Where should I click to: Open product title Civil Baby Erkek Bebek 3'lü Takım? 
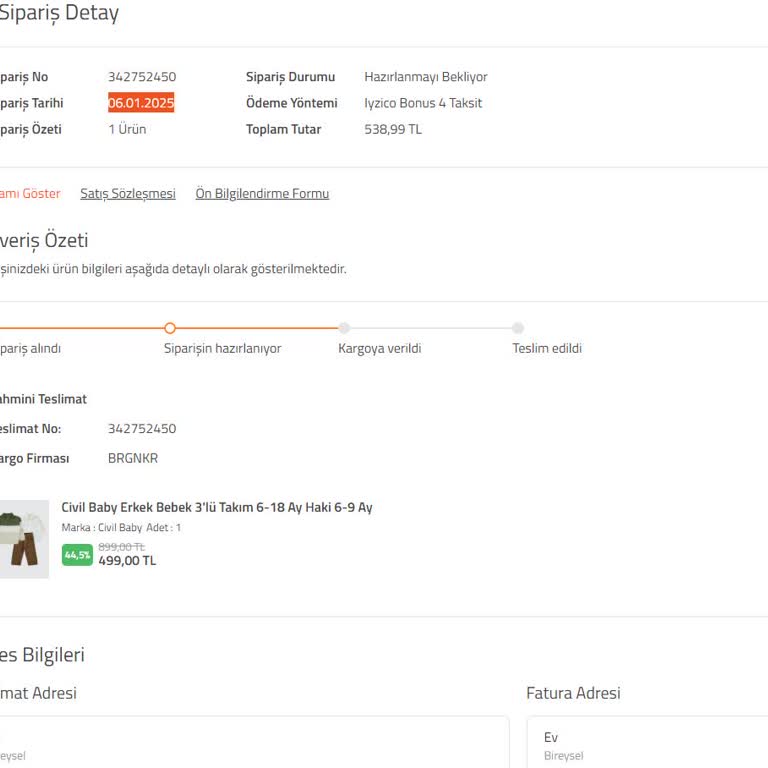[x=216, y=507]
